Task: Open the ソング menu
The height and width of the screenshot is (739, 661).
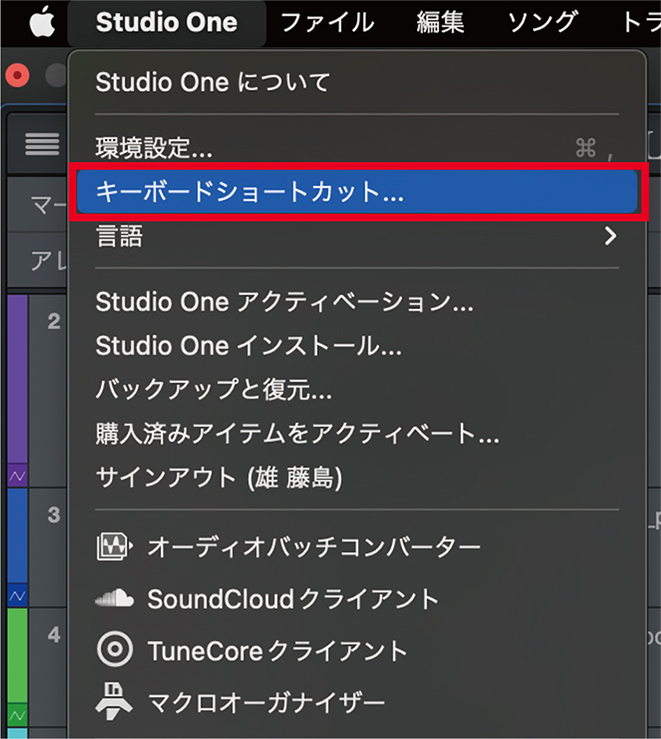Action: 542,22
